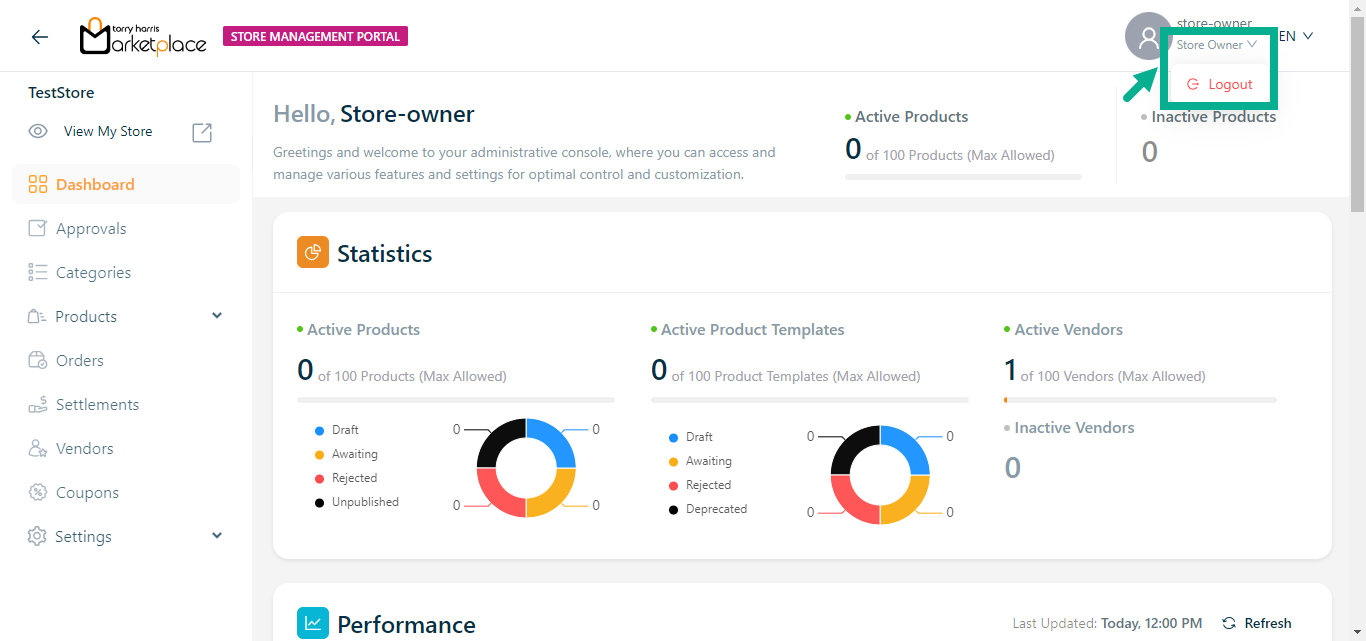This screenshot has height=641, width=1366.
Task: Click the Orders bag icon
Action: (x=38, y=360)
